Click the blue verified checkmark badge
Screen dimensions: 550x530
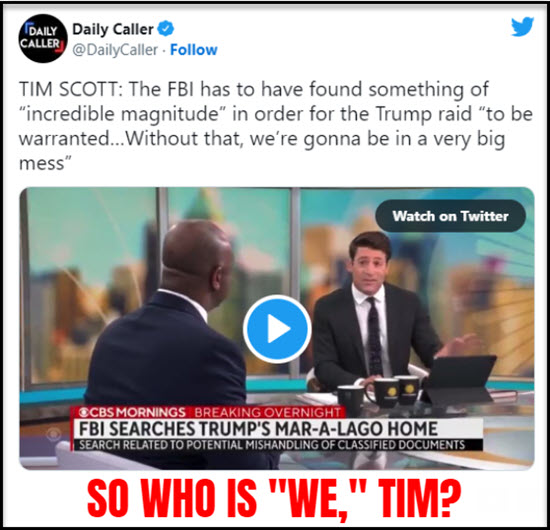[x=166, y=28]
